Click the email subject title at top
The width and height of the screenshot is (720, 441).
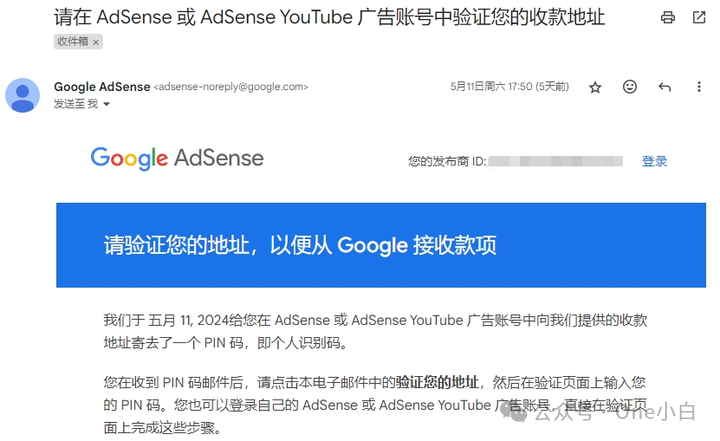[x=329, y=17]
